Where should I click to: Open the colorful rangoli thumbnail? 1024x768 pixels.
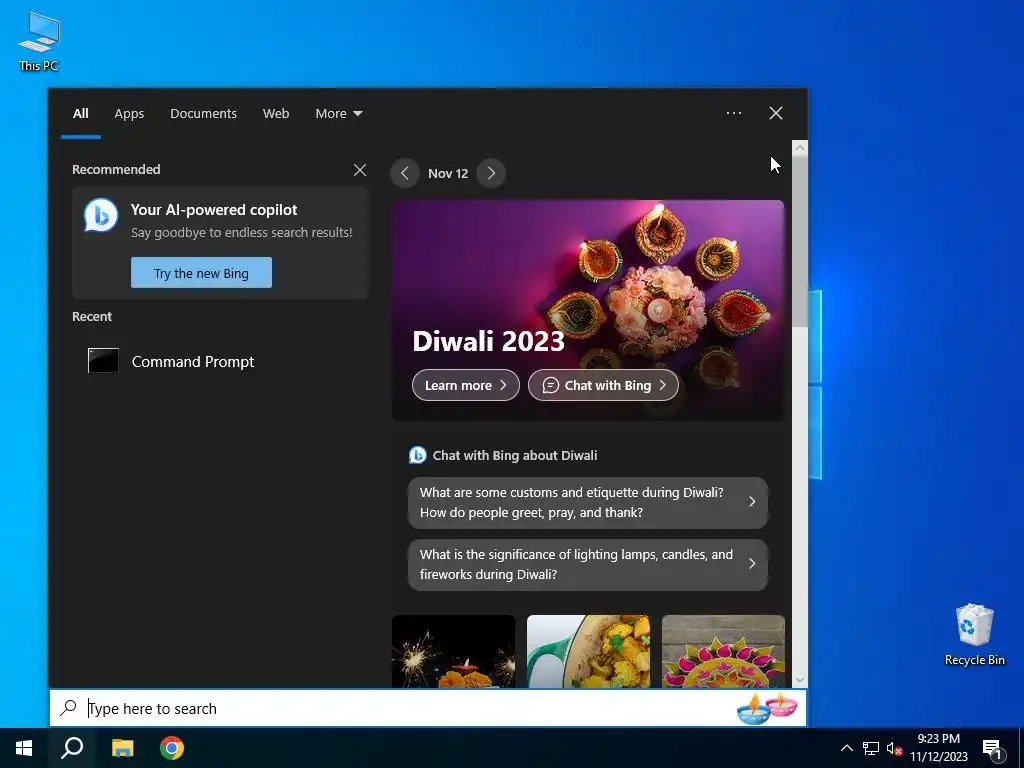click(724, 651)
